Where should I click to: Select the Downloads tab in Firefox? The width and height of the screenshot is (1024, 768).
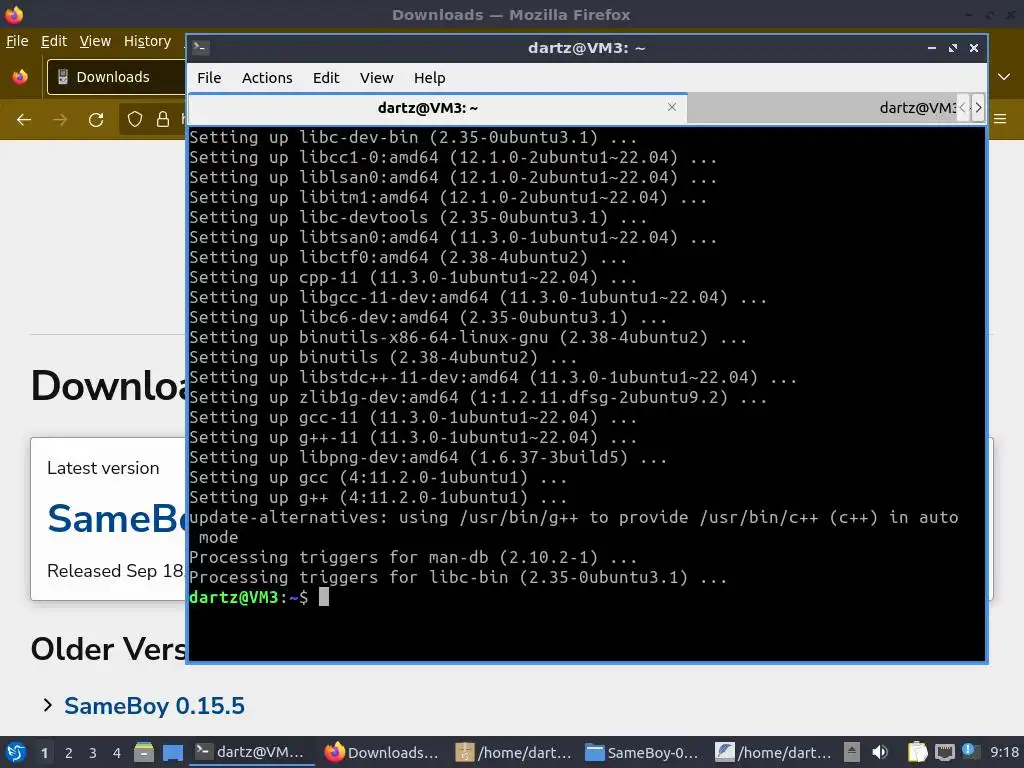coord(116,77)
